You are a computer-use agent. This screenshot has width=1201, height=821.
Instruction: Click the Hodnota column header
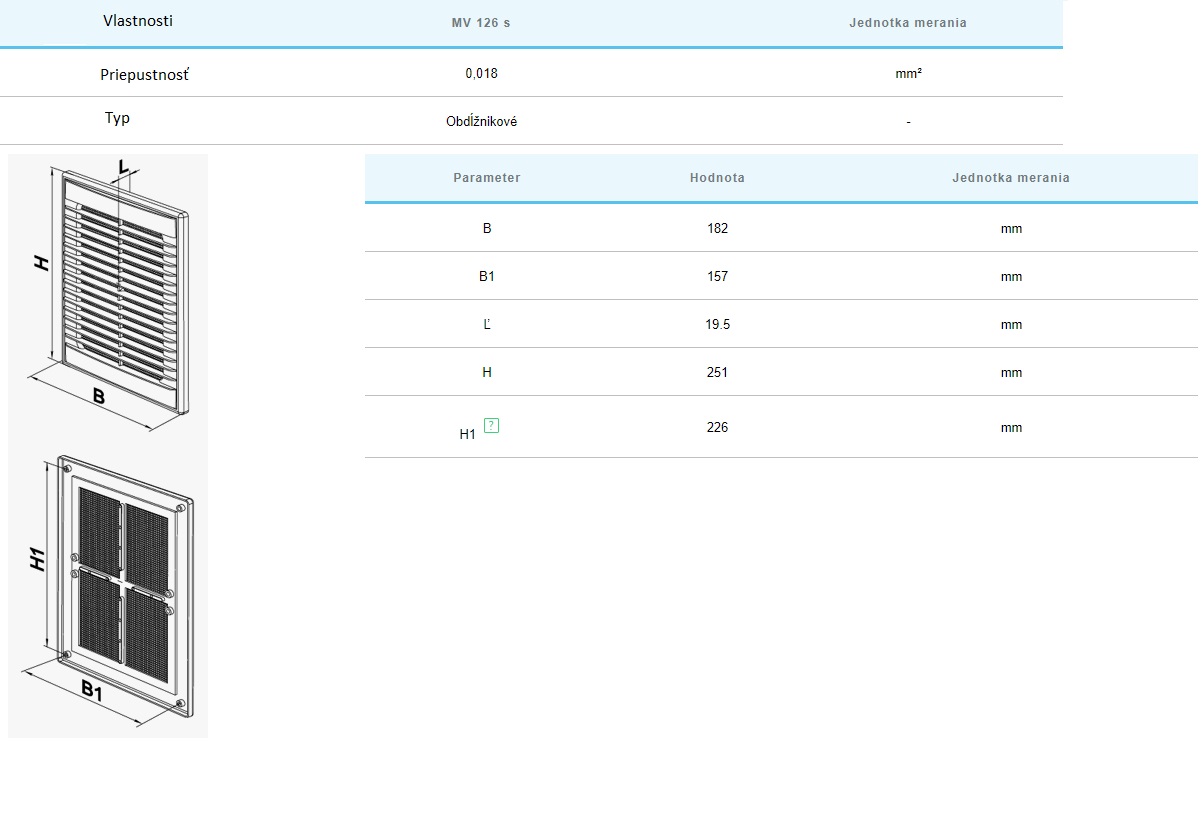tap(717, 177)
